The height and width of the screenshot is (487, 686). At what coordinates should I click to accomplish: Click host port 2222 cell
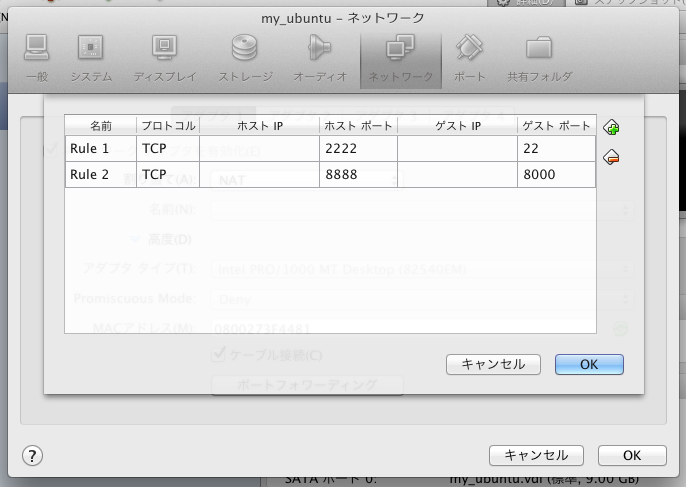click(x=358, y=149)
